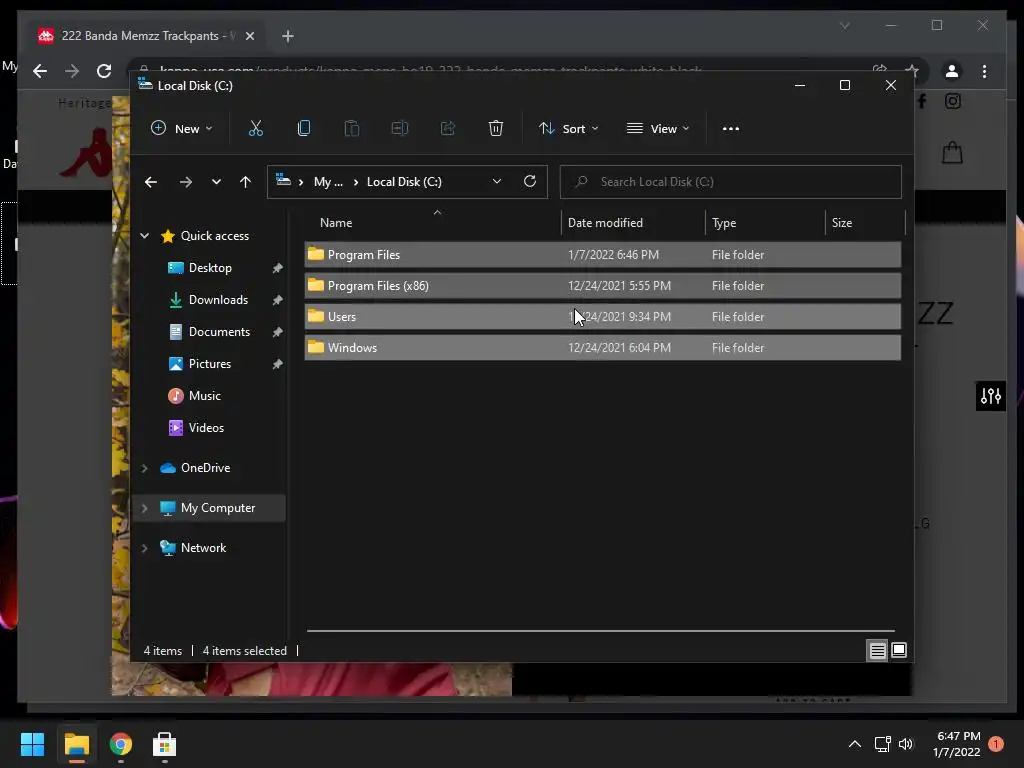1024x768 pixels.
Task: Open the View dropdown
Action: click(x=658, y=129)
